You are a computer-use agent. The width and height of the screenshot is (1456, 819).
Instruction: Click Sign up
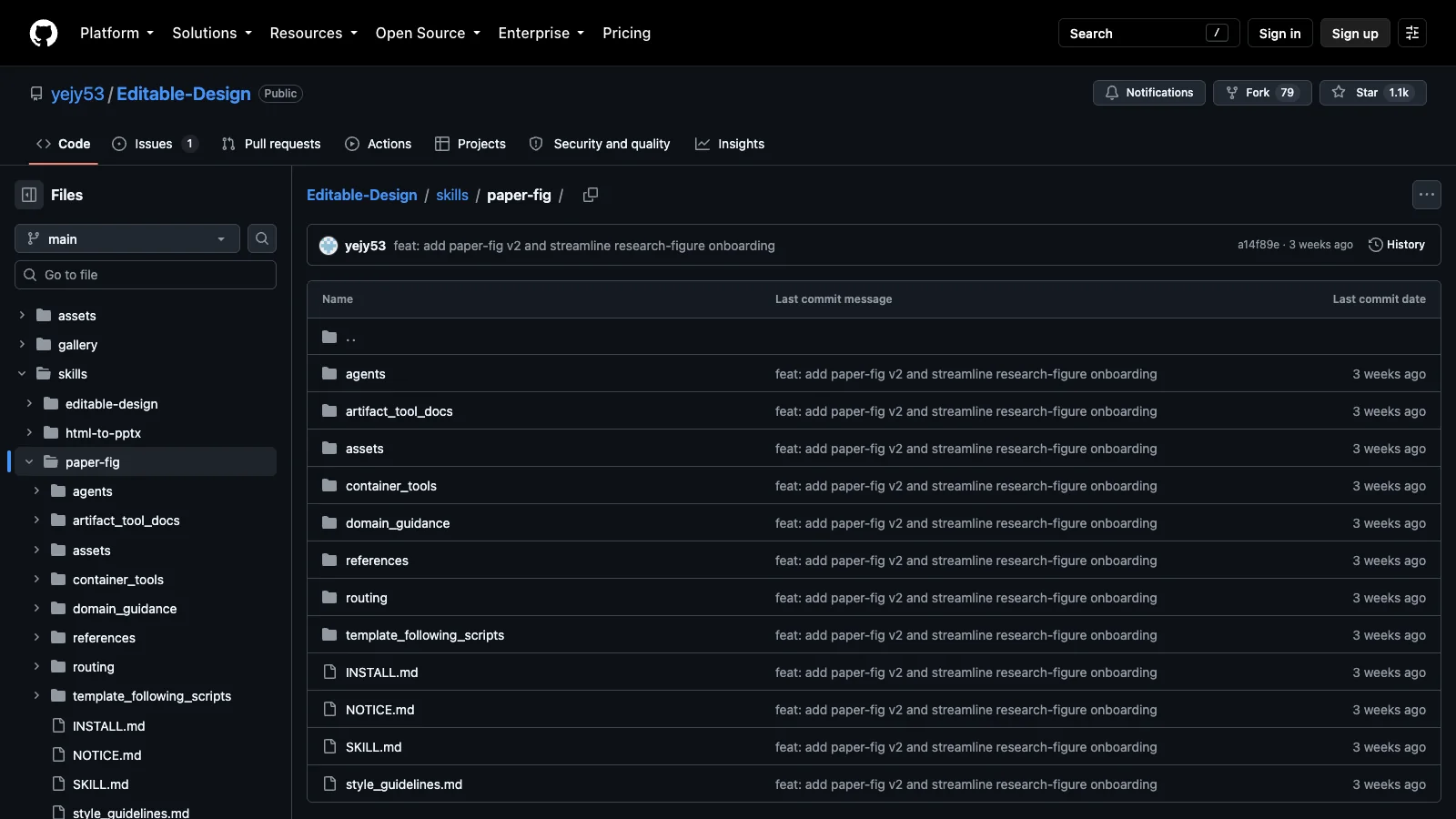pyautogui.click(x=1355, y=33)
